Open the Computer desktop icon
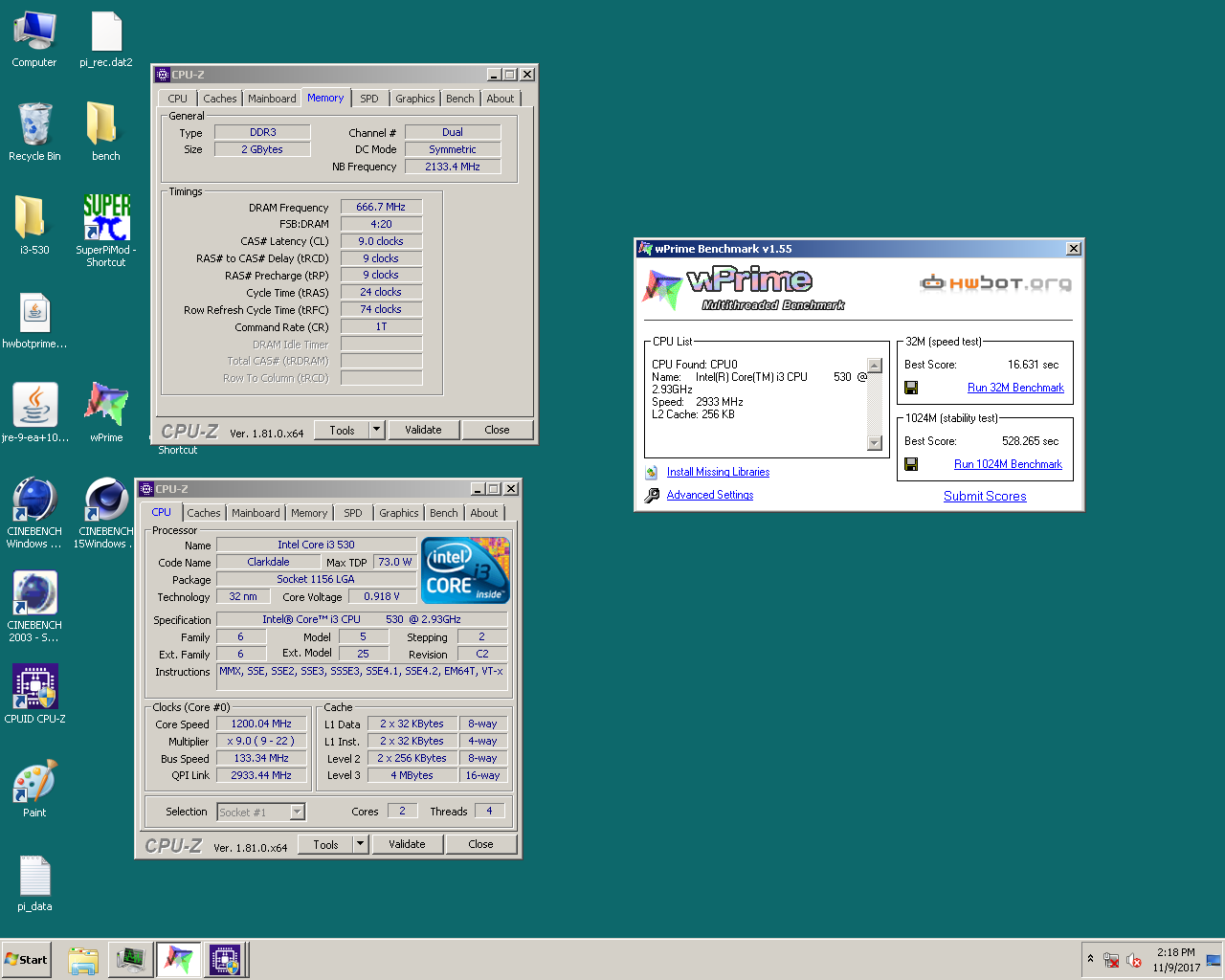Viewport: 1225px width, 980px height. click(34, 39)
